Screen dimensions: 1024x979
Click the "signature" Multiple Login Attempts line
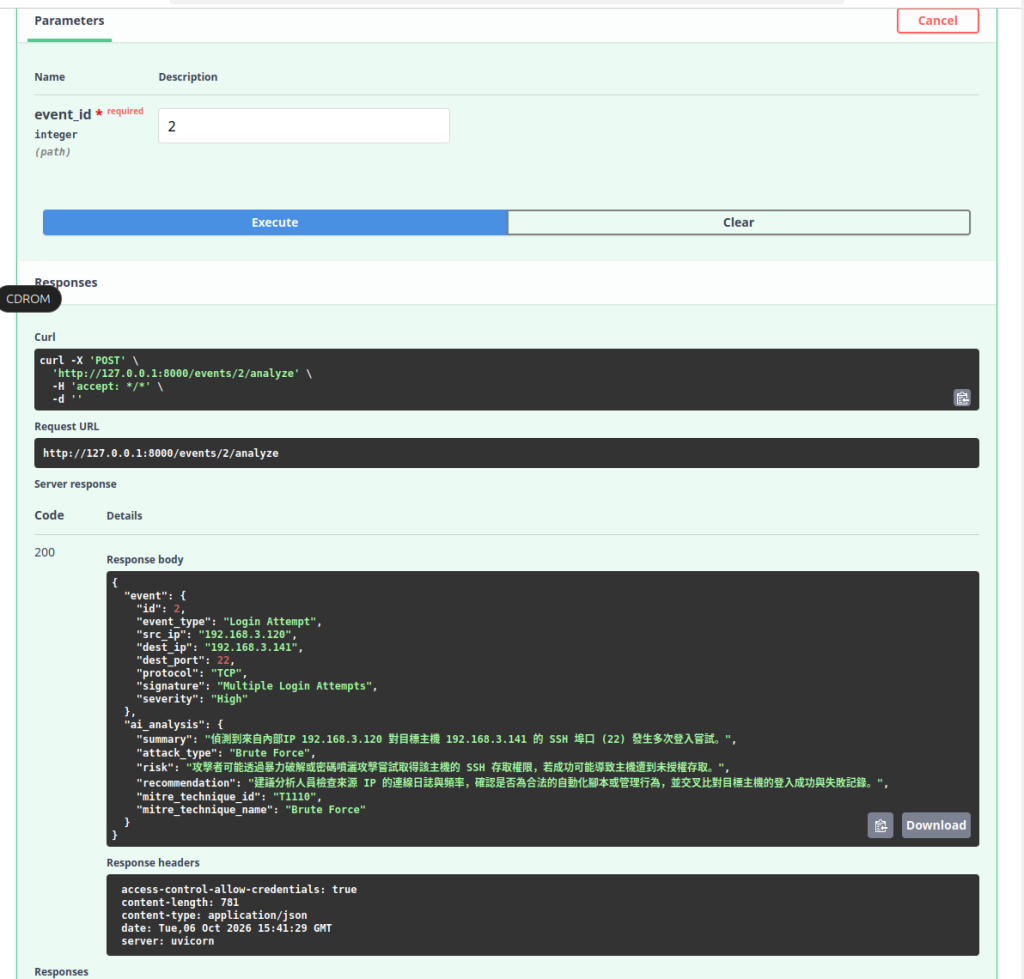pyautogui.click(x=257, y=686)
